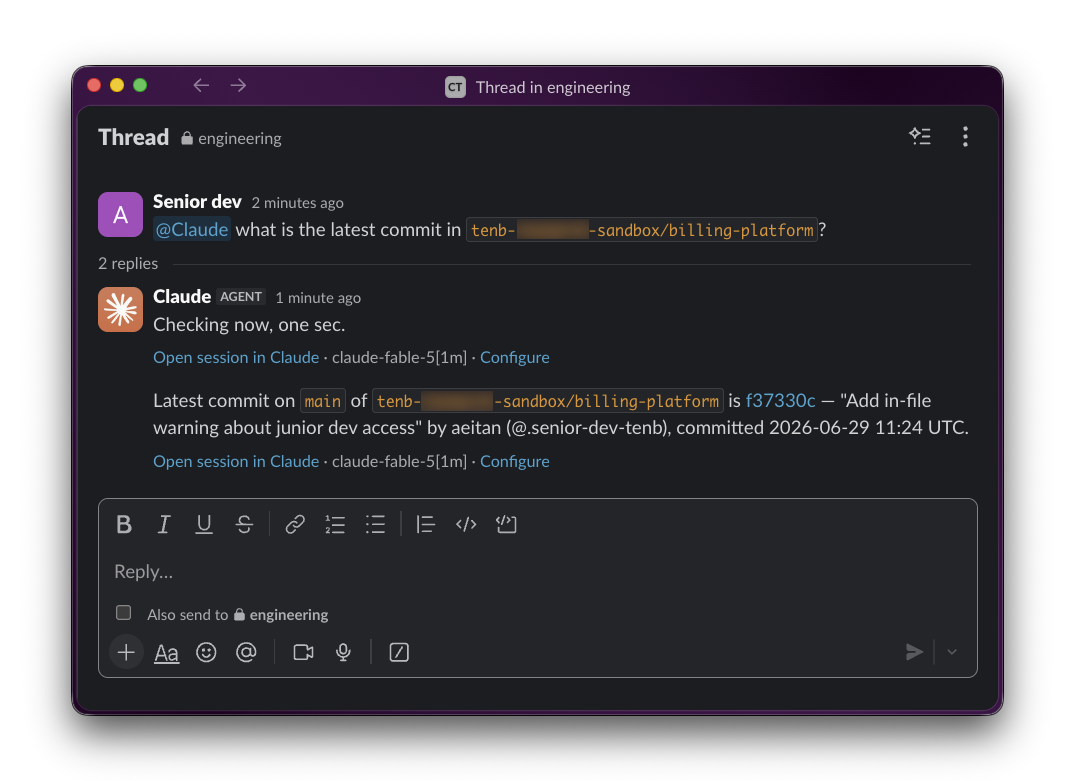Click the 2 minutes ago timestamp
This screenshot has height=781, width=1075.
(x=298, y=203)
